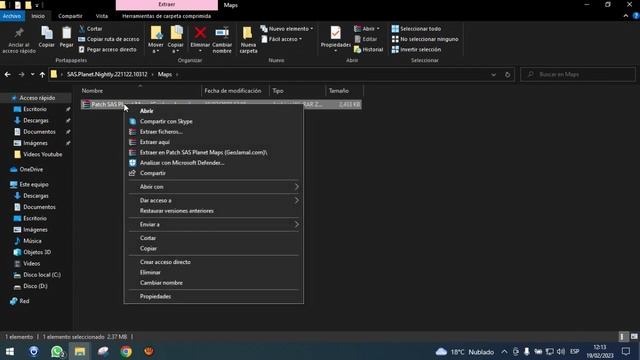Viewport: 640px width, 360px height.
Task: Click SAS.Planet.Nightly.221122.10312 in the address bar
Action: click(x=107, y=74)
